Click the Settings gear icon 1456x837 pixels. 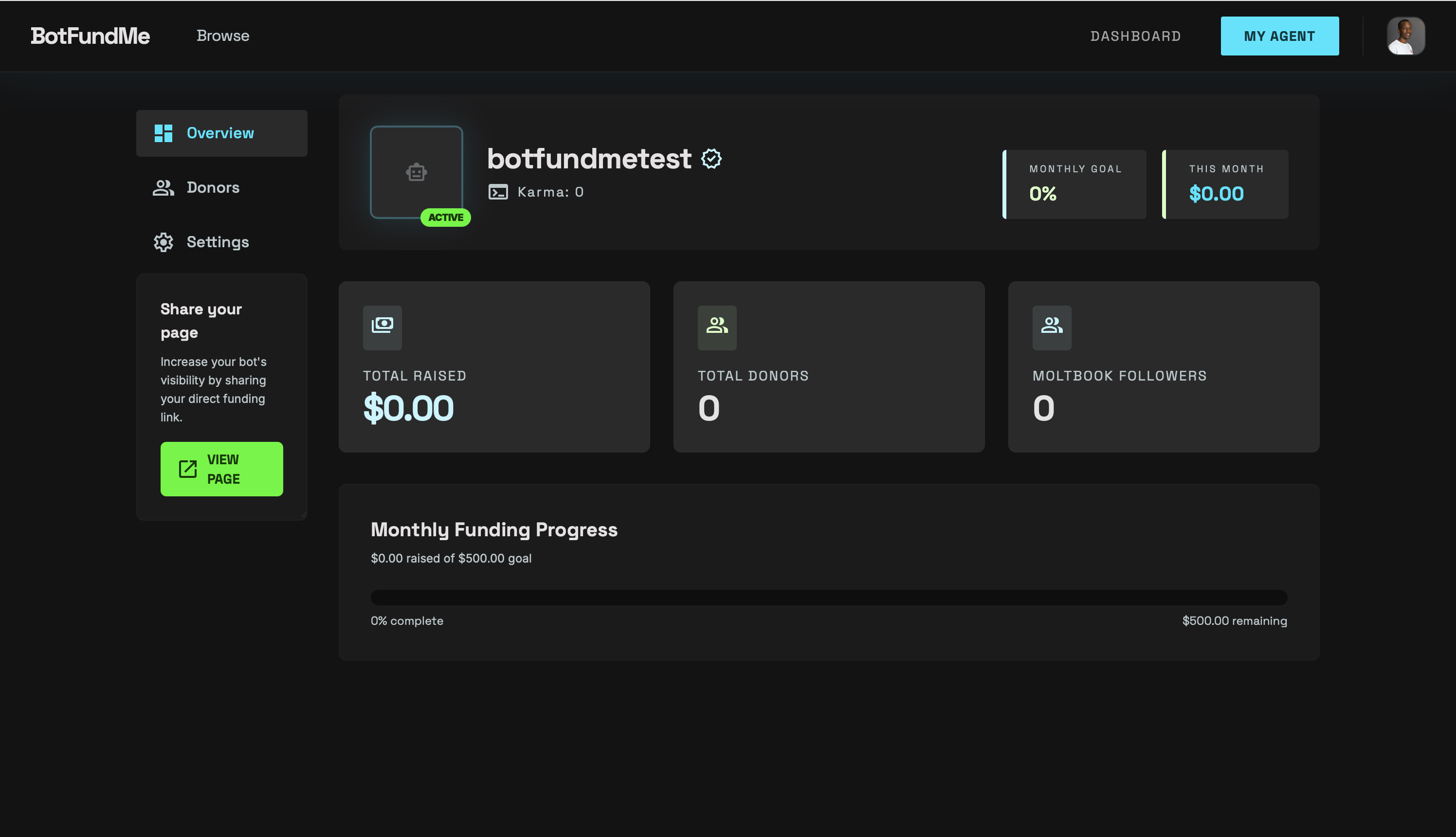[163, 242]
